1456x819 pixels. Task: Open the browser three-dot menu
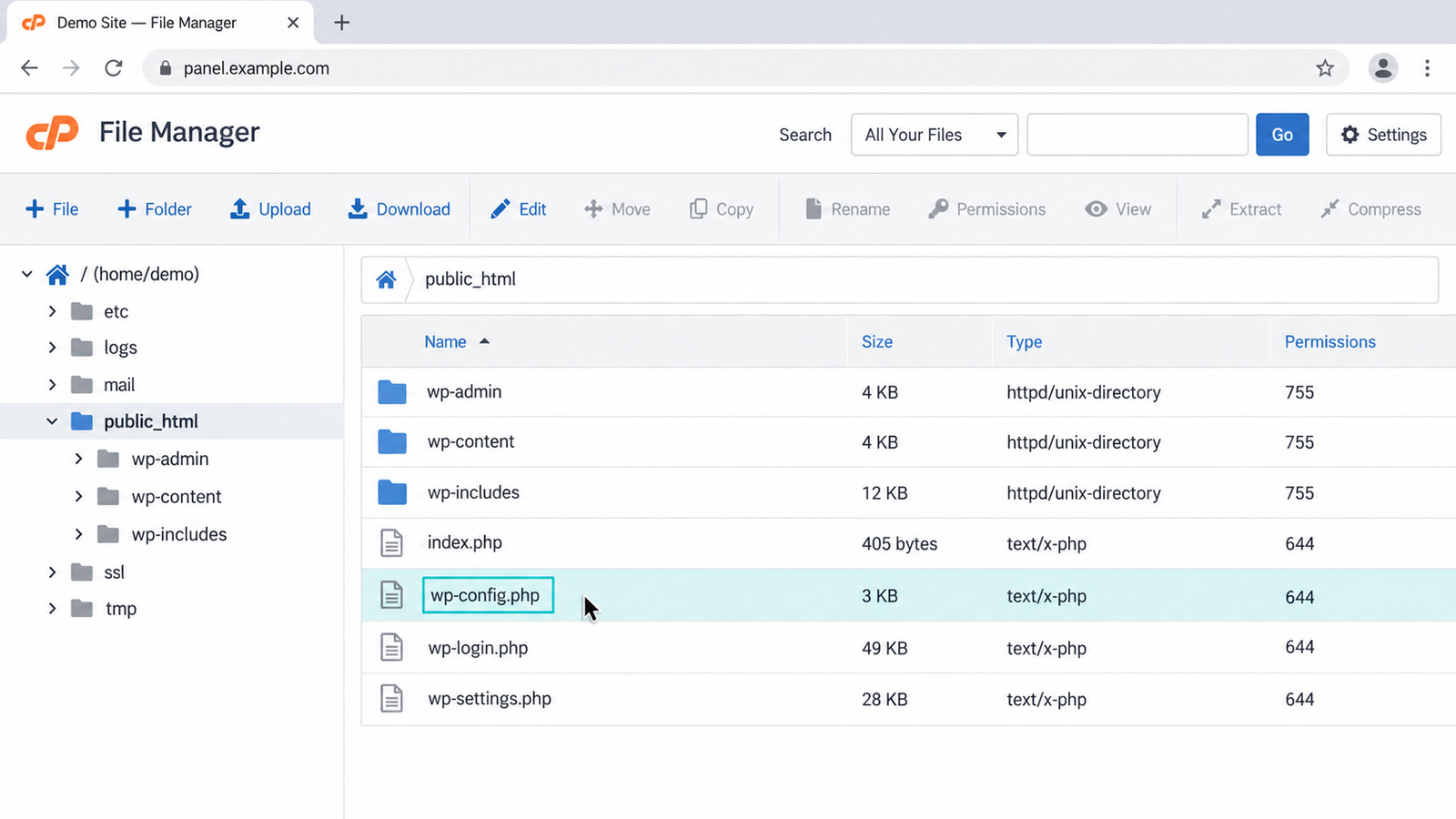pyautogui.click(x=1427, y=68)
